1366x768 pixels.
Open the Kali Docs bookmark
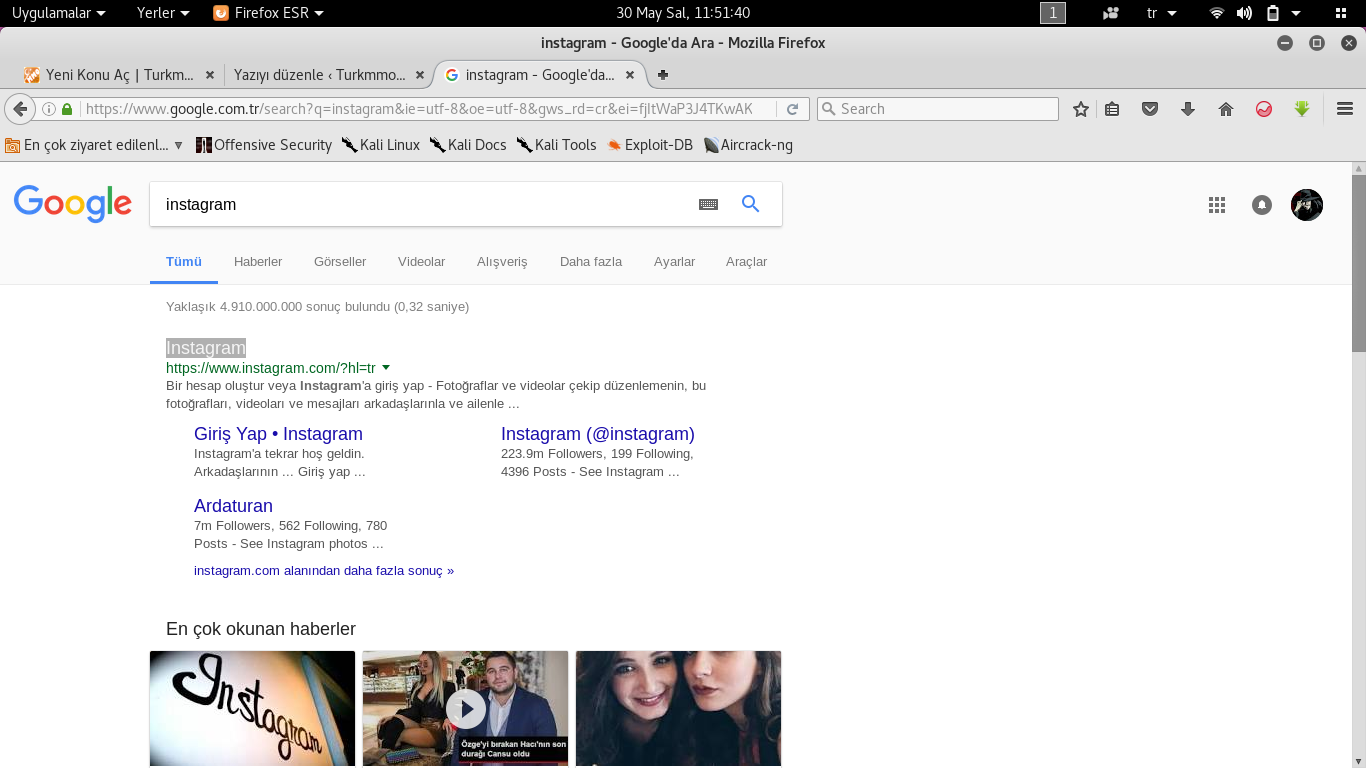click(x=468, y=145)
